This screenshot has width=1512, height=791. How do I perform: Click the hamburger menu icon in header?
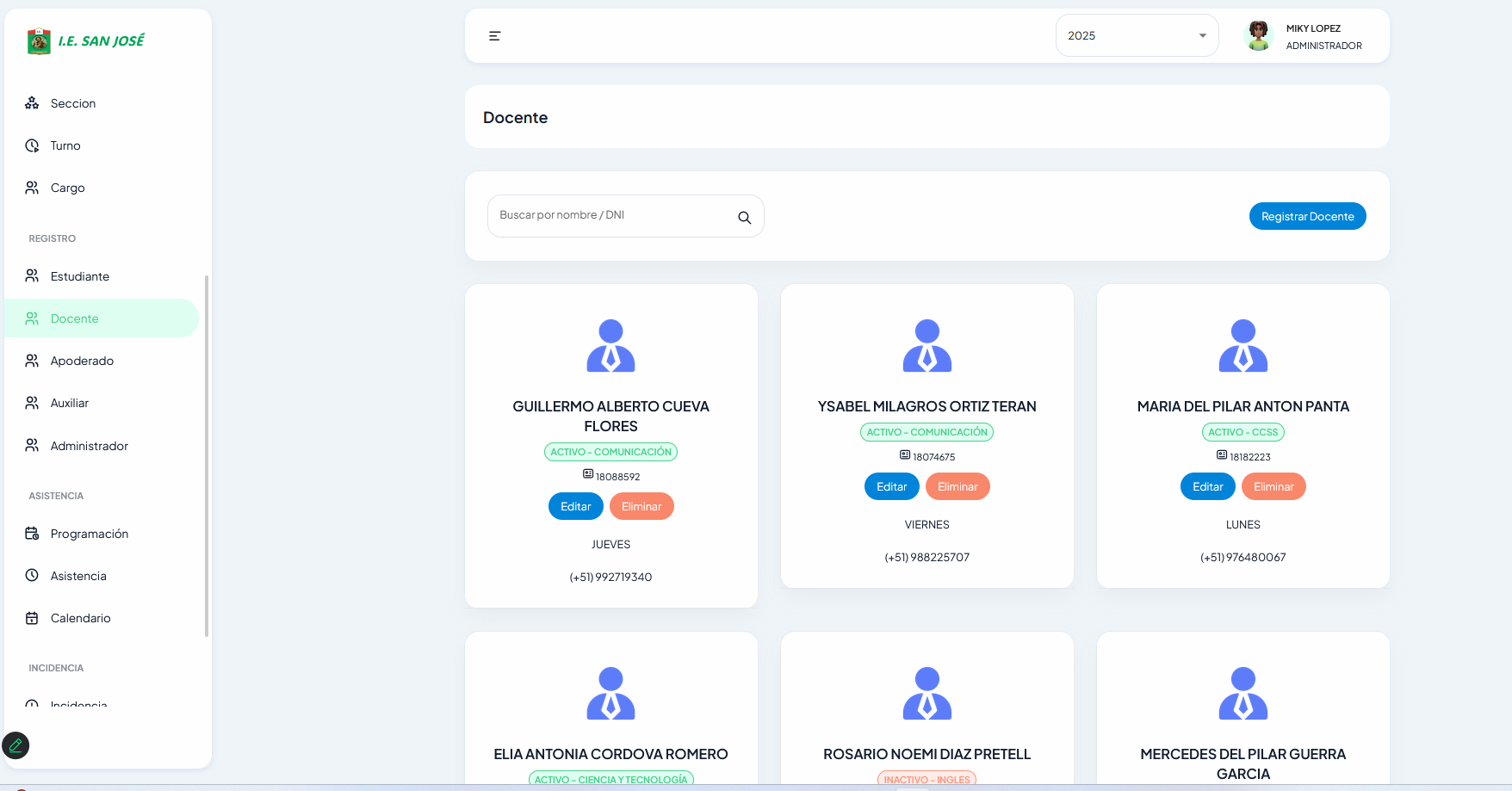pos(494,36)
